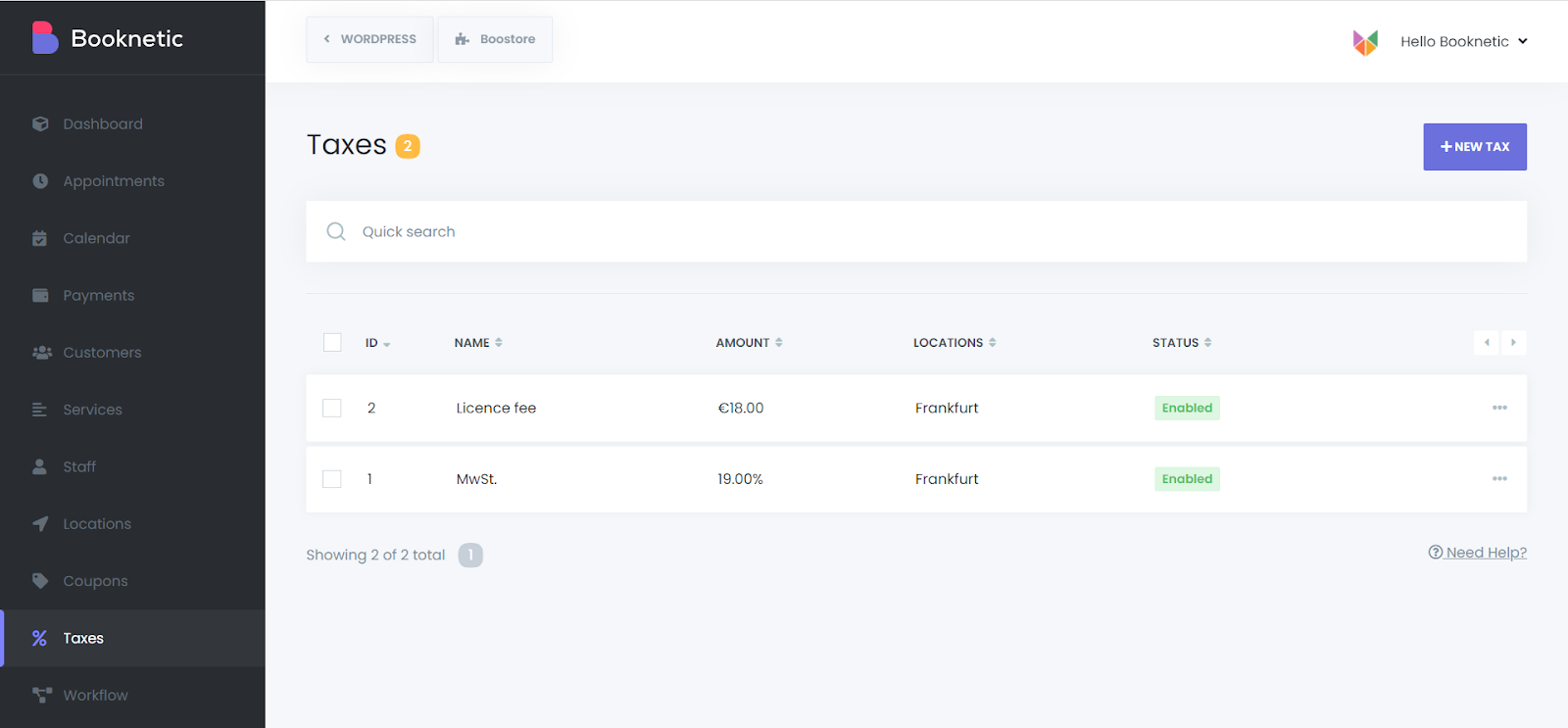Open the Hello Booknetic user dropdown

point(1463,41)
